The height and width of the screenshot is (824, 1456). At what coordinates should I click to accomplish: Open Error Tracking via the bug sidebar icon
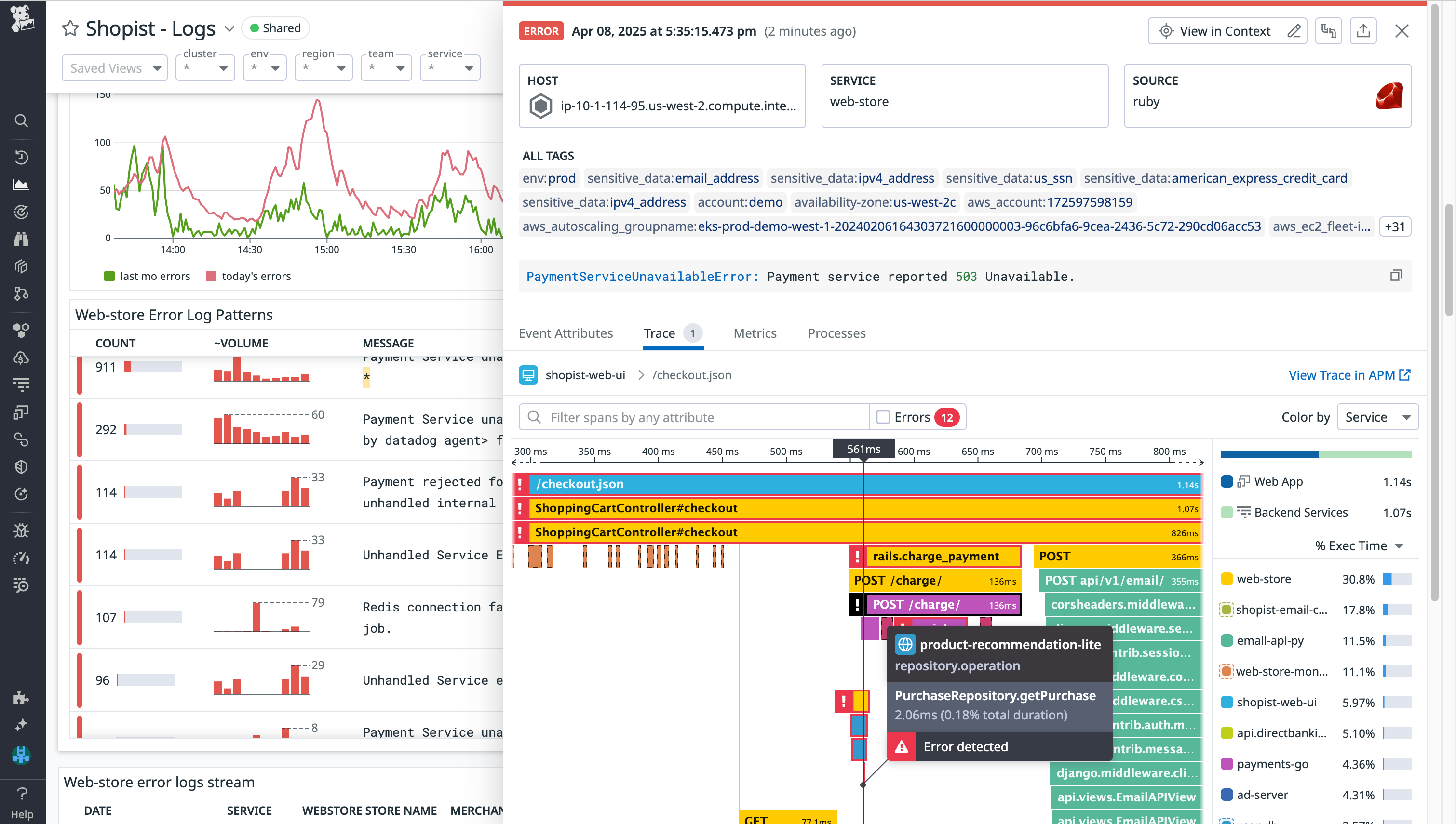pos(22,530)
